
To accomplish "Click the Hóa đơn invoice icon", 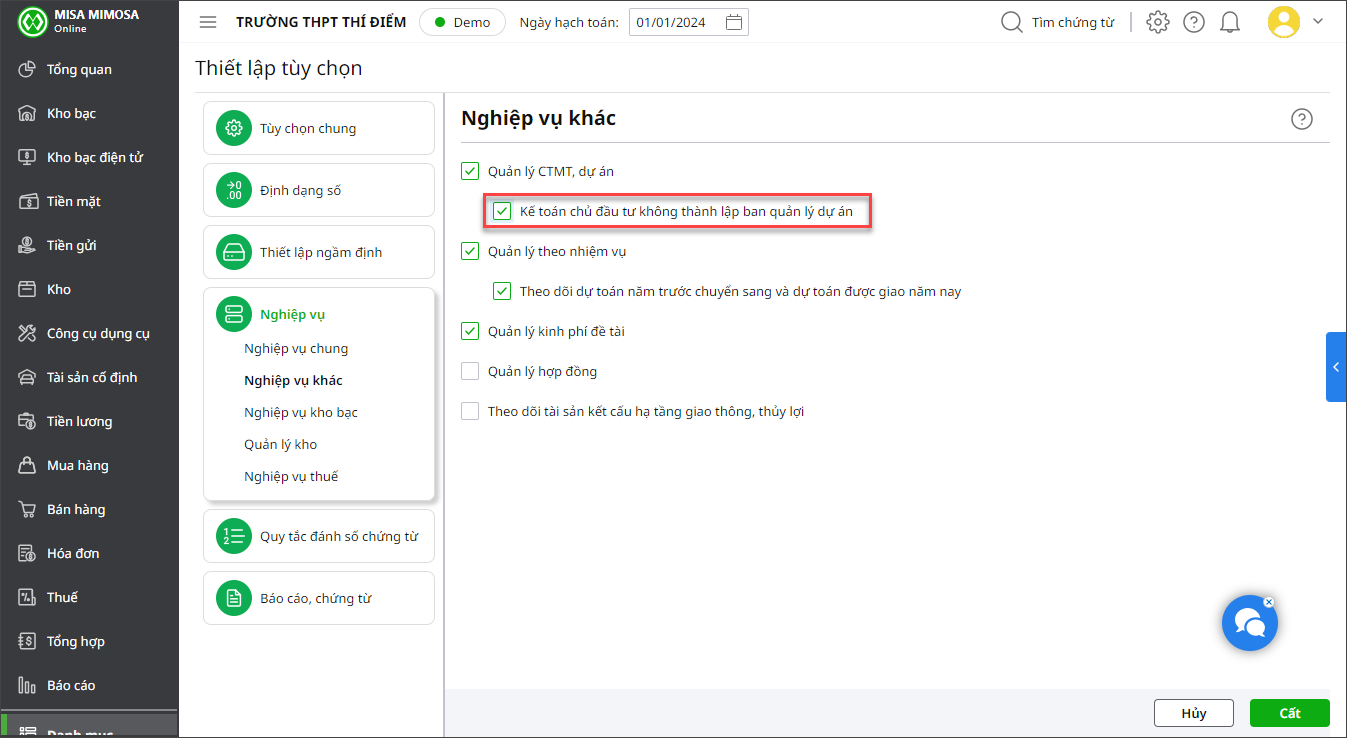I will pyautogui.click(x=28, y=553).
